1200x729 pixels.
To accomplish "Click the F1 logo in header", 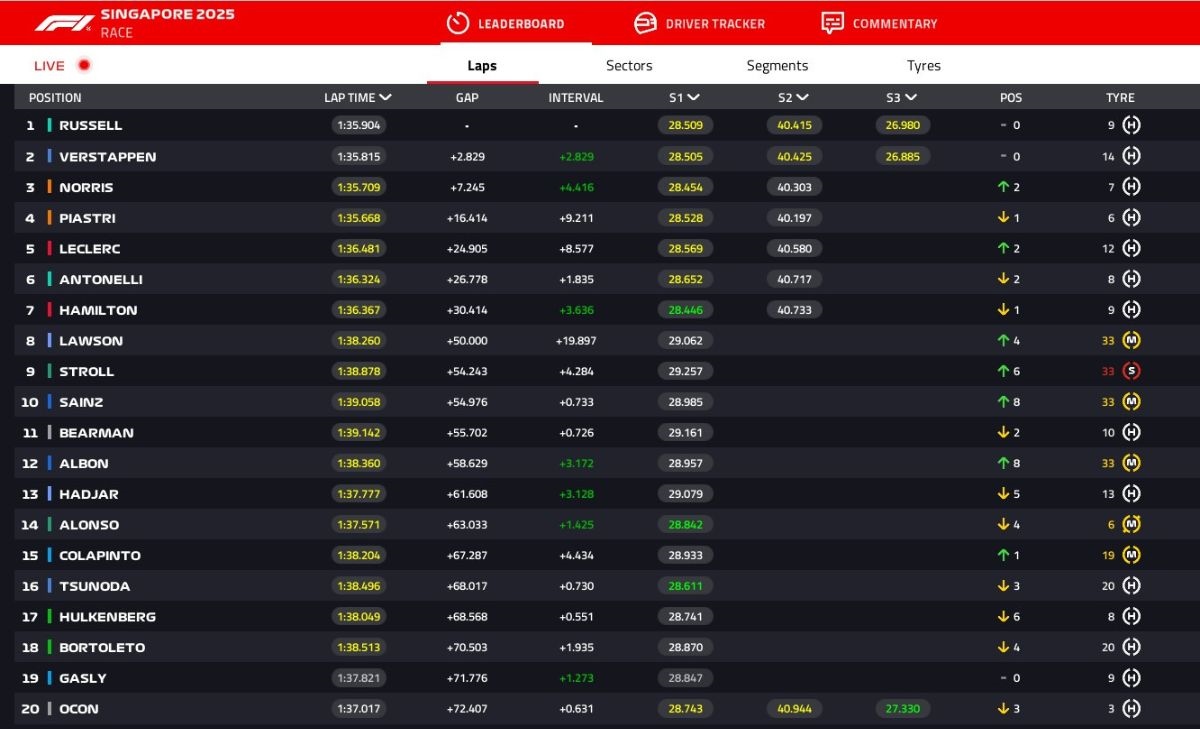I will (64, 23).
